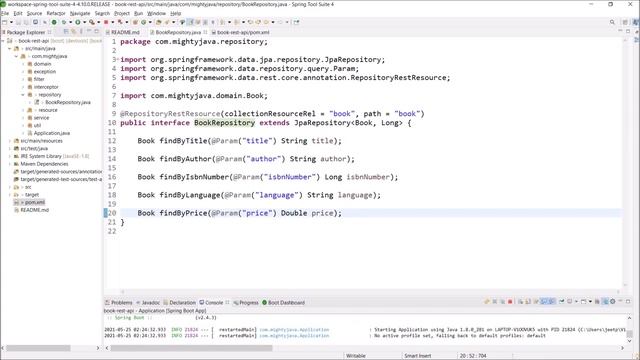Image resolution: width=640 pixels, height=360 pixels.
Task: Select BookRepository.java in Package Explorer
Action: pos(68,102)
